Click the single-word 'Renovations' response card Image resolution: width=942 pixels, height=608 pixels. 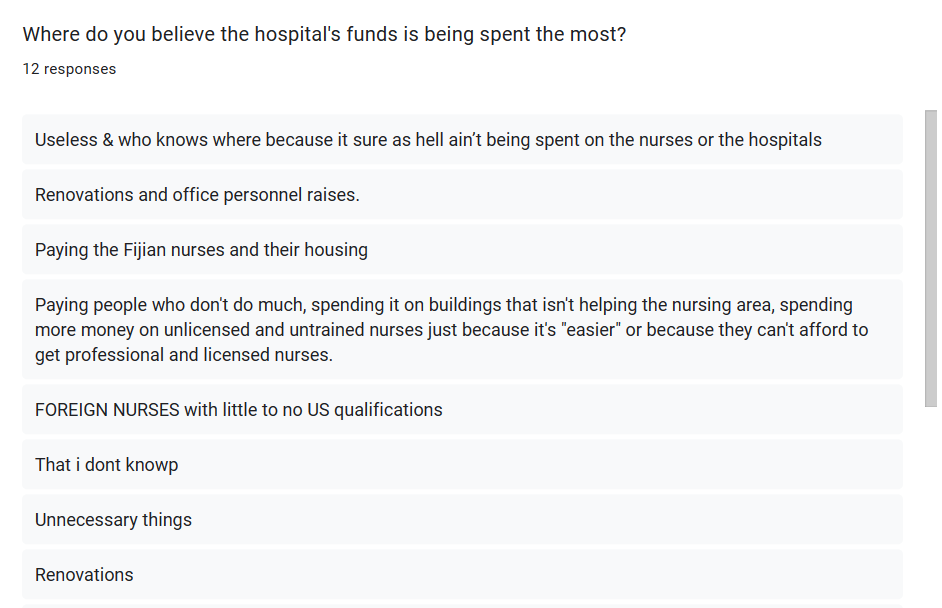point(462,574)
